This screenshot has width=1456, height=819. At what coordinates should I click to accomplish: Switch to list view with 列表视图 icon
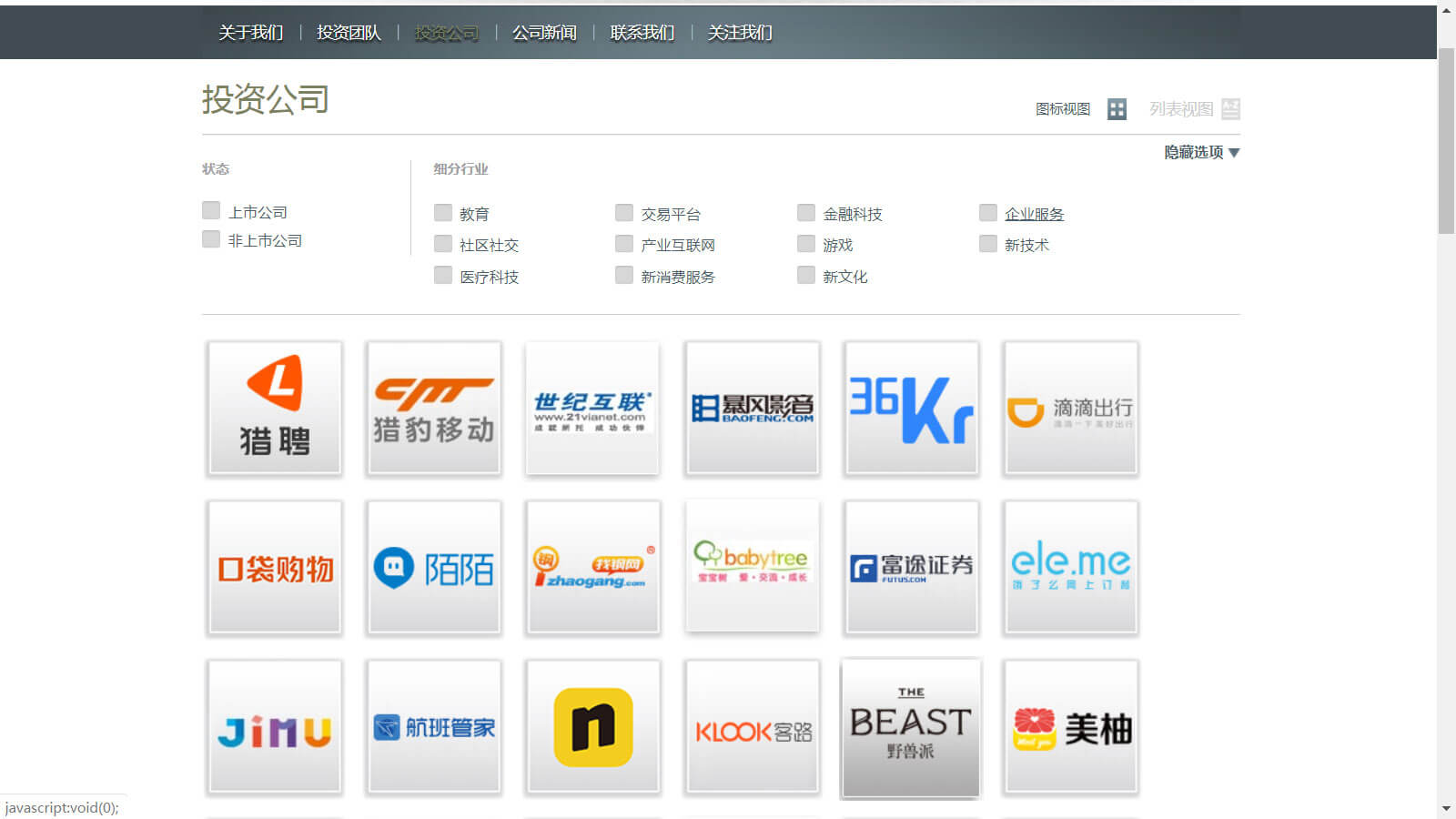pos(1230,109)
